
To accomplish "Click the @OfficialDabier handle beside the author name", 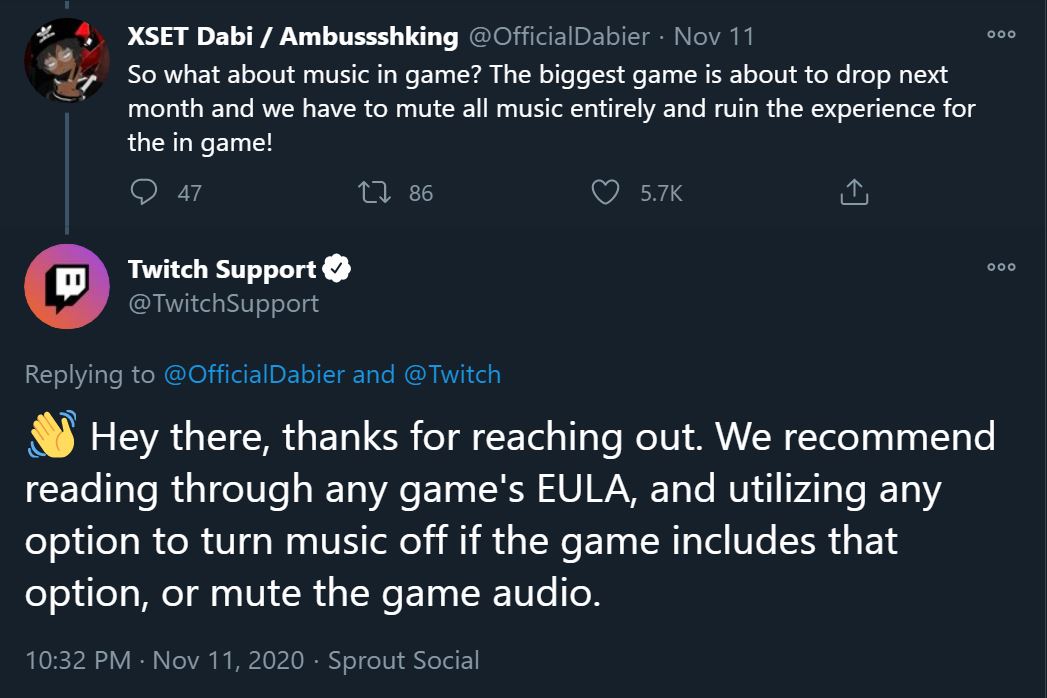I will click(x=558, y=38).
